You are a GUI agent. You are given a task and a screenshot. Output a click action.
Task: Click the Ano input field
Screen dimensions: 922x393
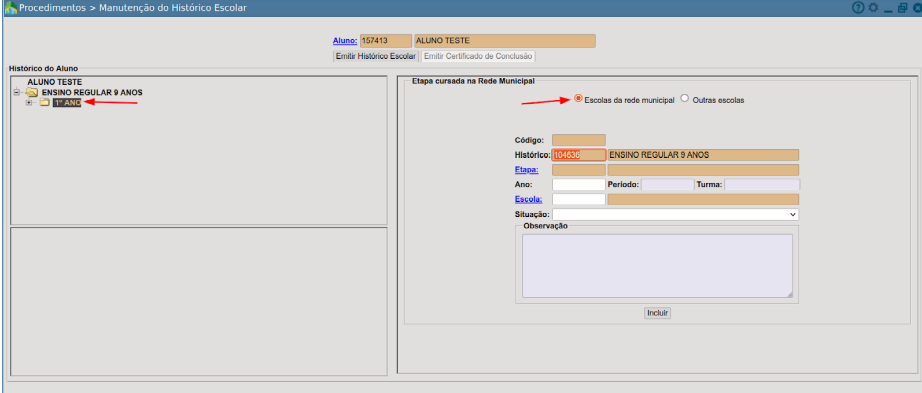(x=579, y=185)
